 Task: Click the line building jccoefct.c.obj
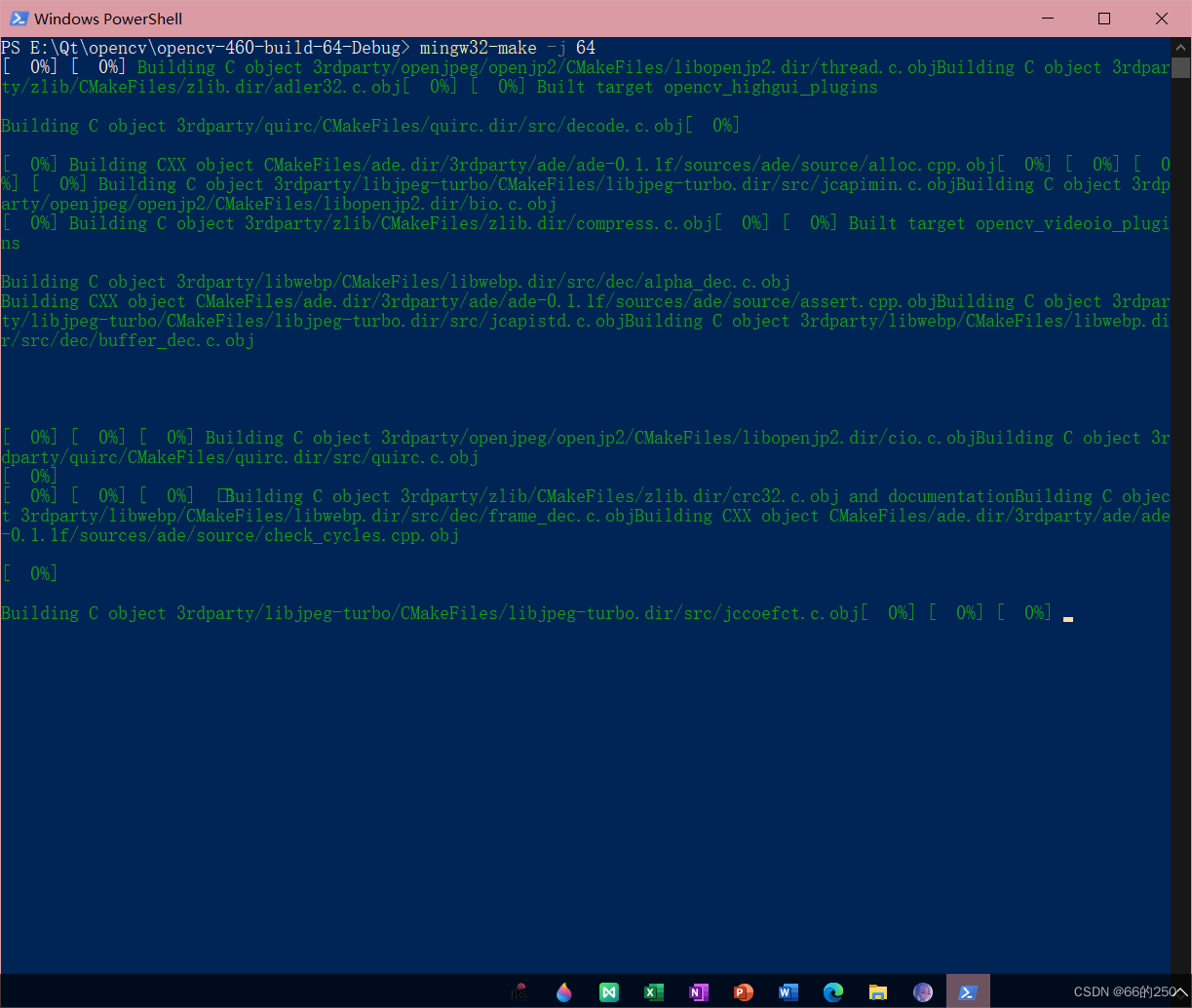coord(526,613)
